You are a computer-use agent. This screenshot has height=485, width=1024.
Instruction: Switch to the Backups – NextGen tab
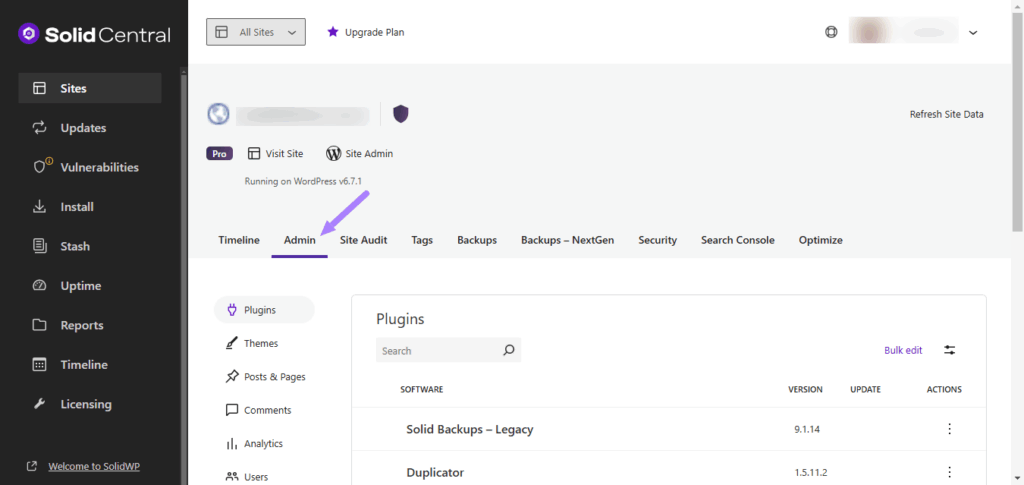[x=567, y=240]
